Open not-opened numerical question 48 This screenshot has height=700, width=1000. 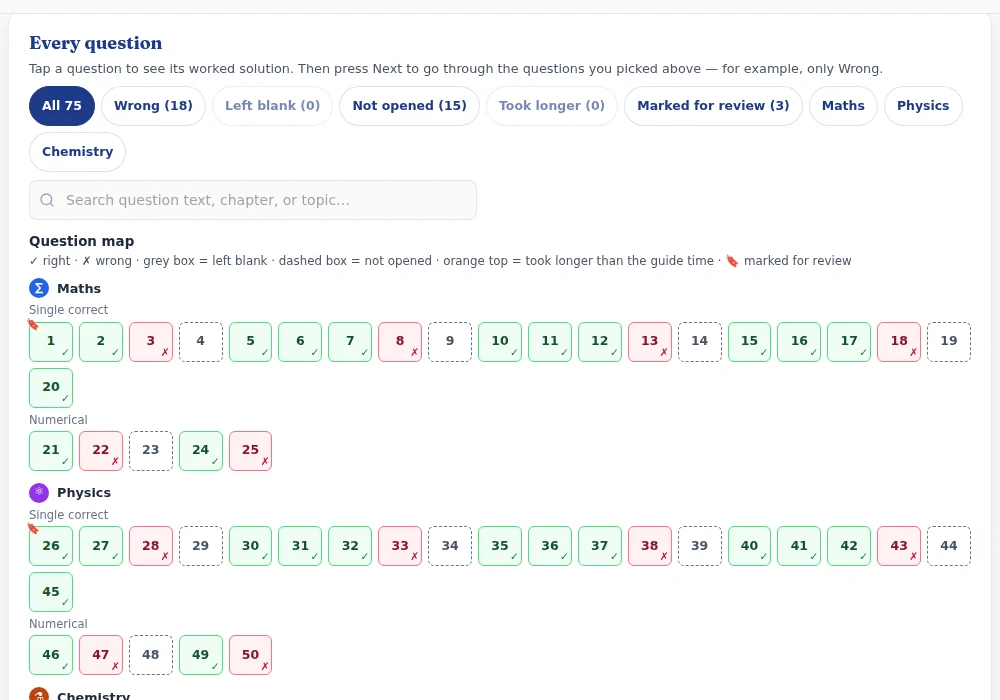151,655
